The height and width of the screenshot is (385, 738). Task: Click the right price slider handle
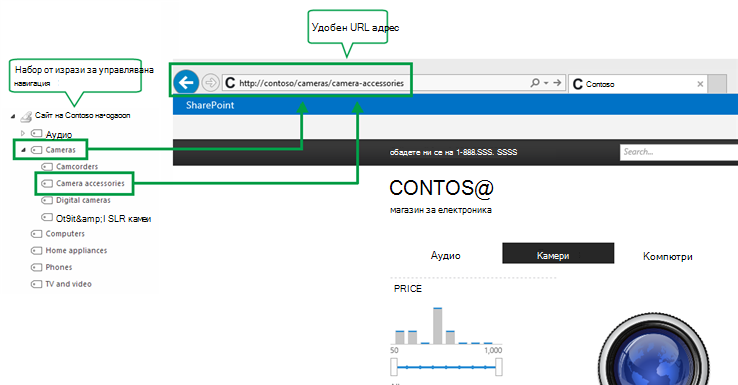[x=498, y=367]
